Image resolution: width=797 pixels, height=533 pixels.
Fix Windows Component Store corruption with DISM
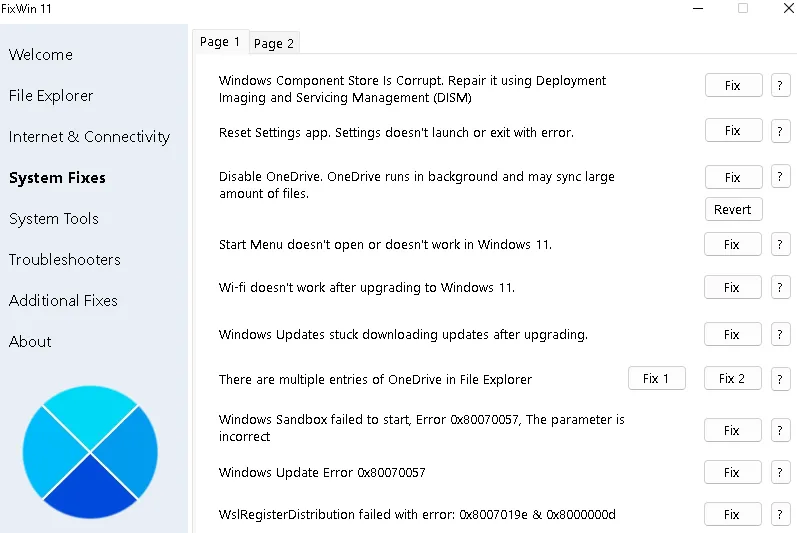[x=733, y=85]
